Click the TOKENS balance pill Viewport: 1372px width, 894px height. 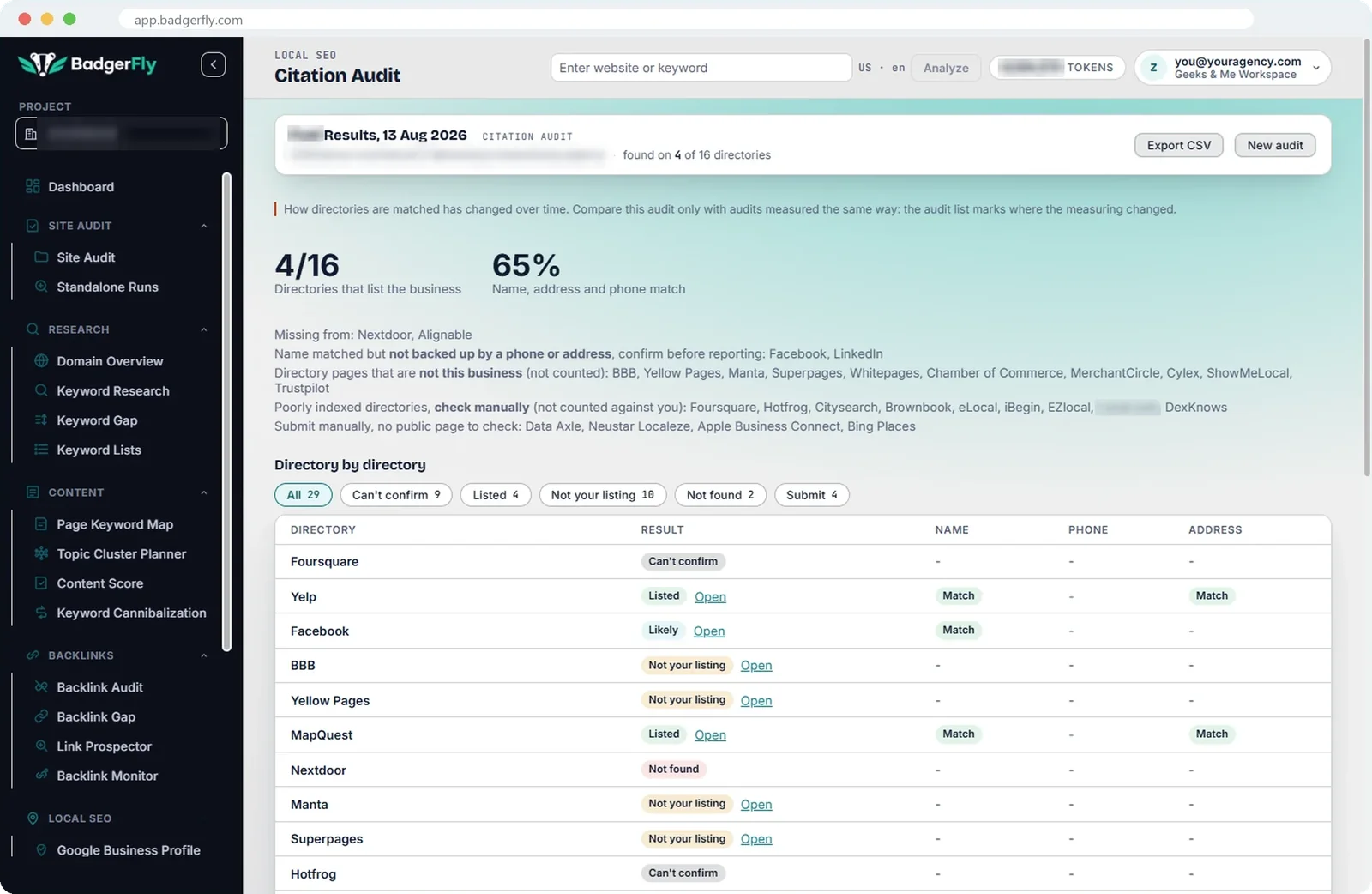click(1057, 68)
